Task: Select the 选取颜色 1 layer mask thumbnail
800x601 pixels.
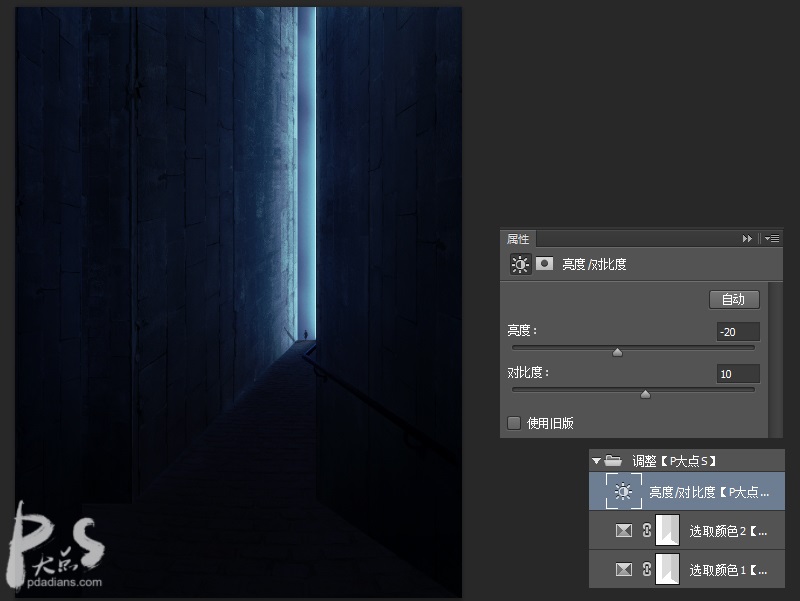Action: 667,569
